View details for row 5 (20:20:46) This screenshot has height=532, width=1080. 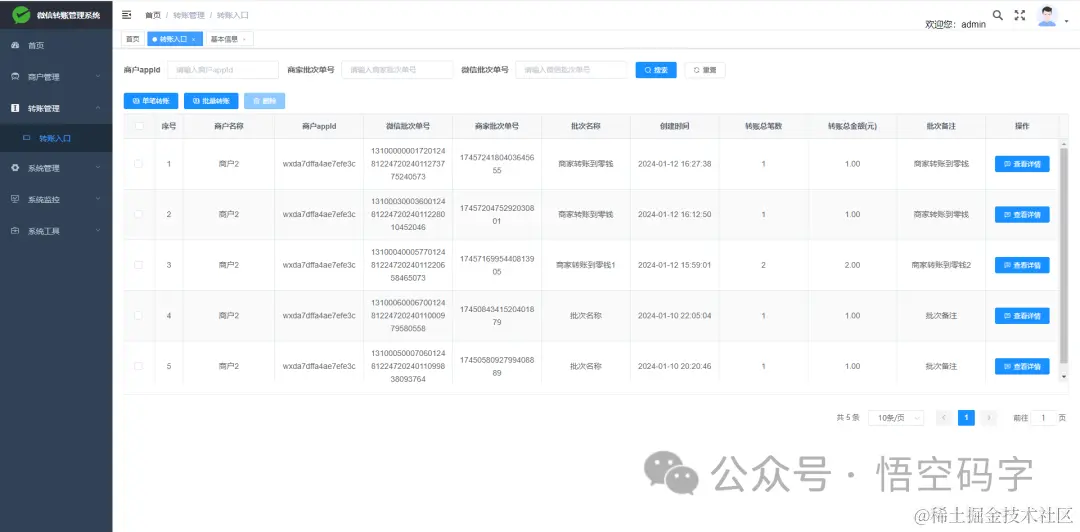coord(1022,366)
